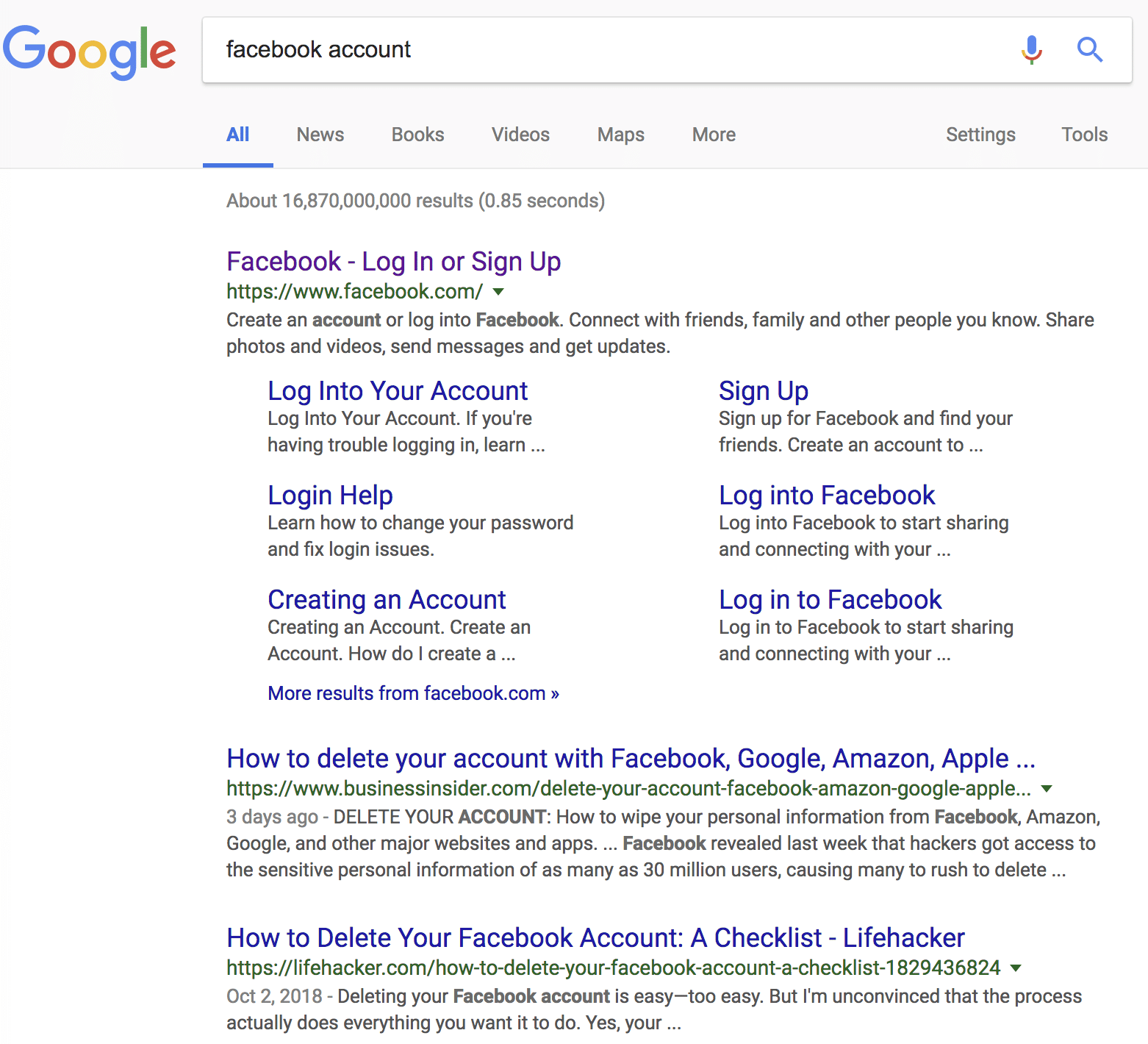Screen dimensions: 1148x1044
Task: Switch to the News tab
Action: (x=320, y=135)
